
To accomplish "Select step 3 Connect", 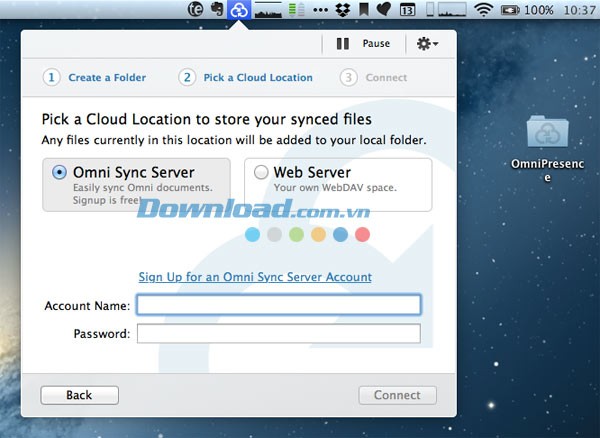I will 373,77.
